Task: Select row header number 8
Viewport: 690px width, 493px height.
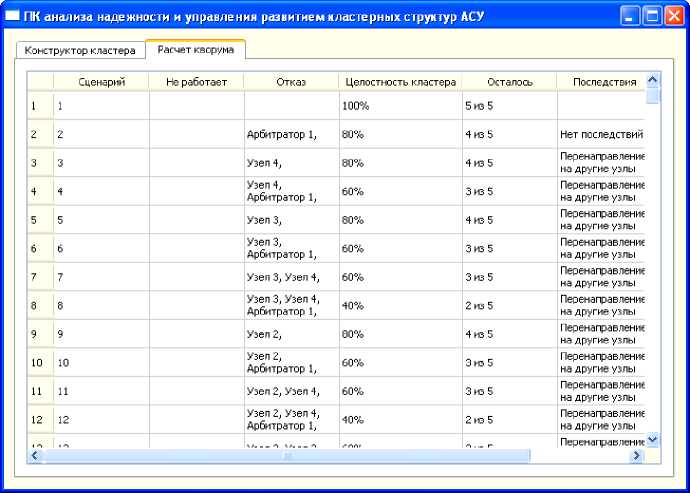Action: coord(40,305)
